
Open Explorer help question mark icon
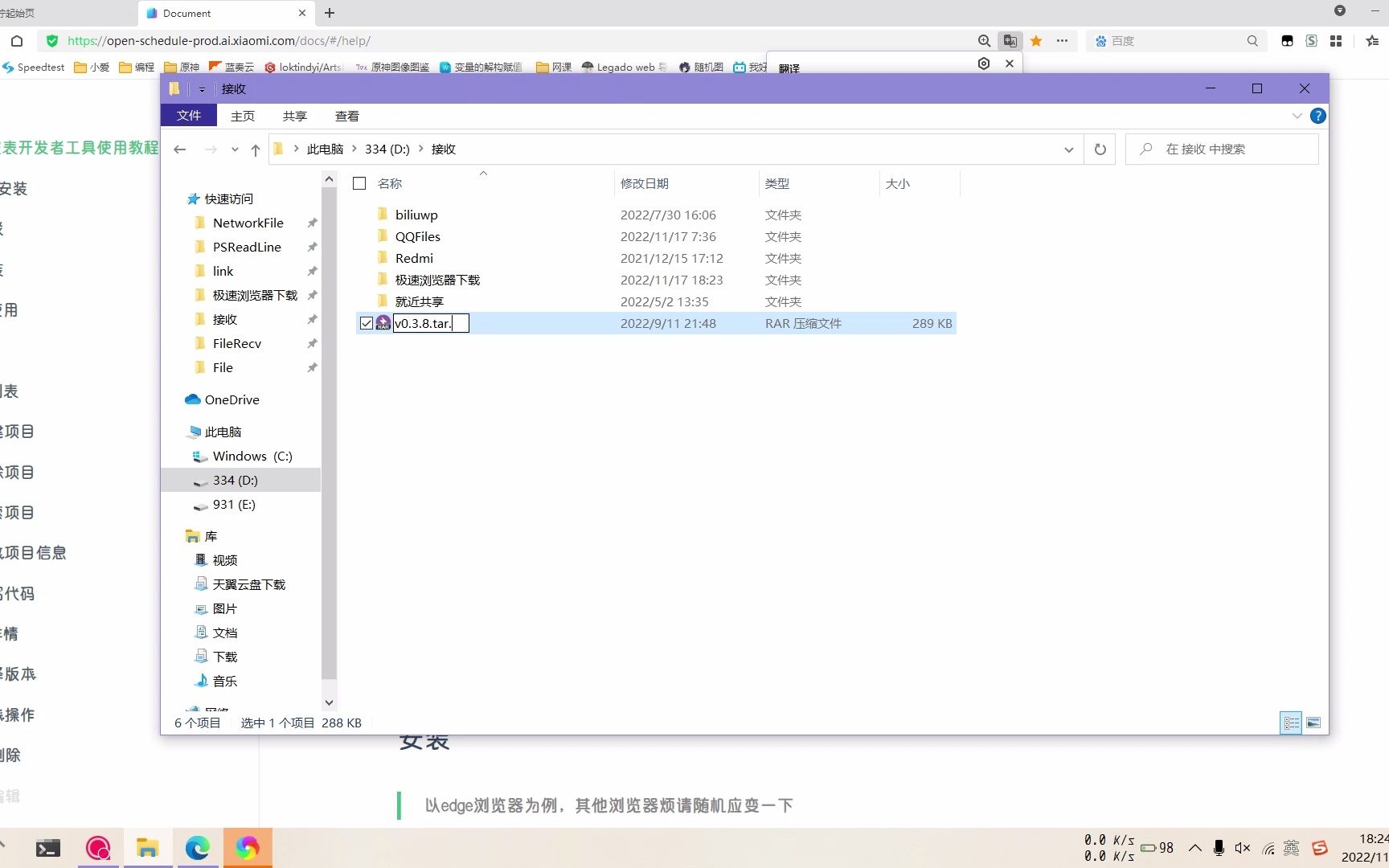[x=1318, y=116]
